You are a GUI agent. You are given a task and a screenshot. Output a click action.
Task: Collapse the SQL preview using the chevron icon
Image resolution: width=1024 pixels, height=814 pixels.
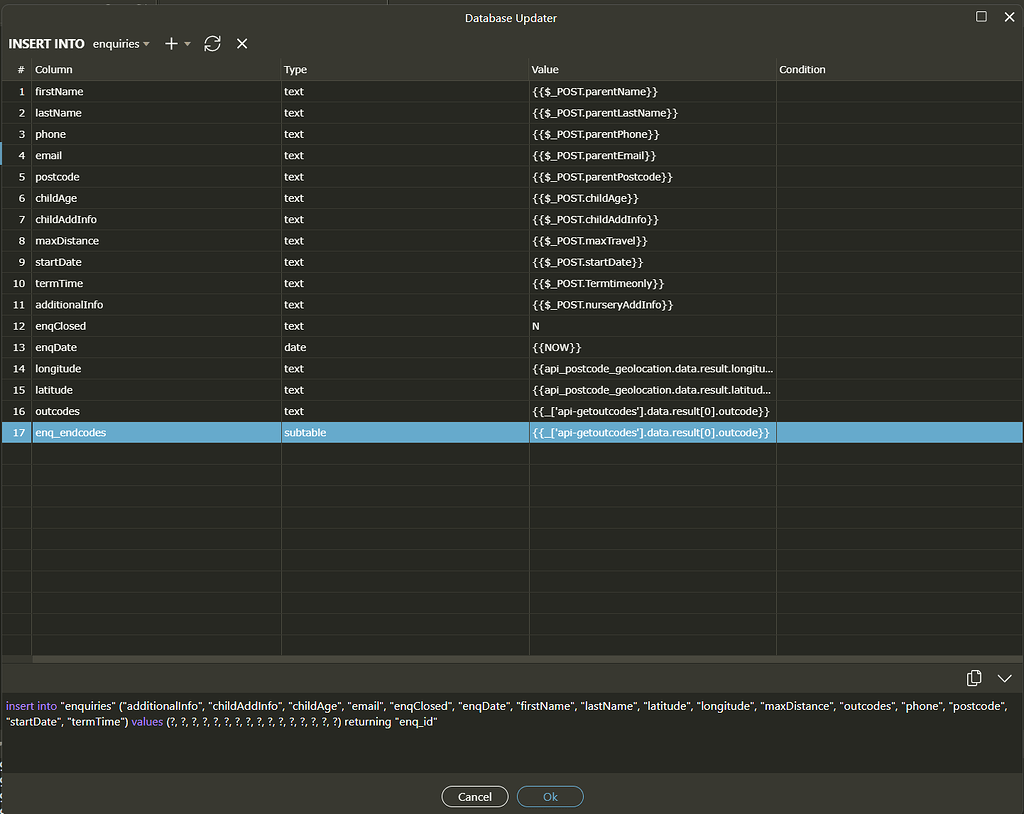pos(1004,678)
